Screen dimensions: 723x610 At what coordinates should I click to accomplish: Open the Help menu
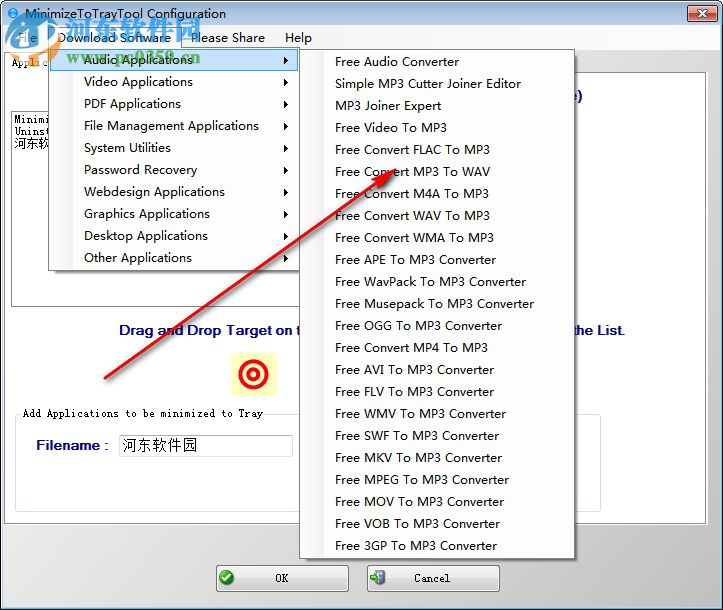point(298,38)
